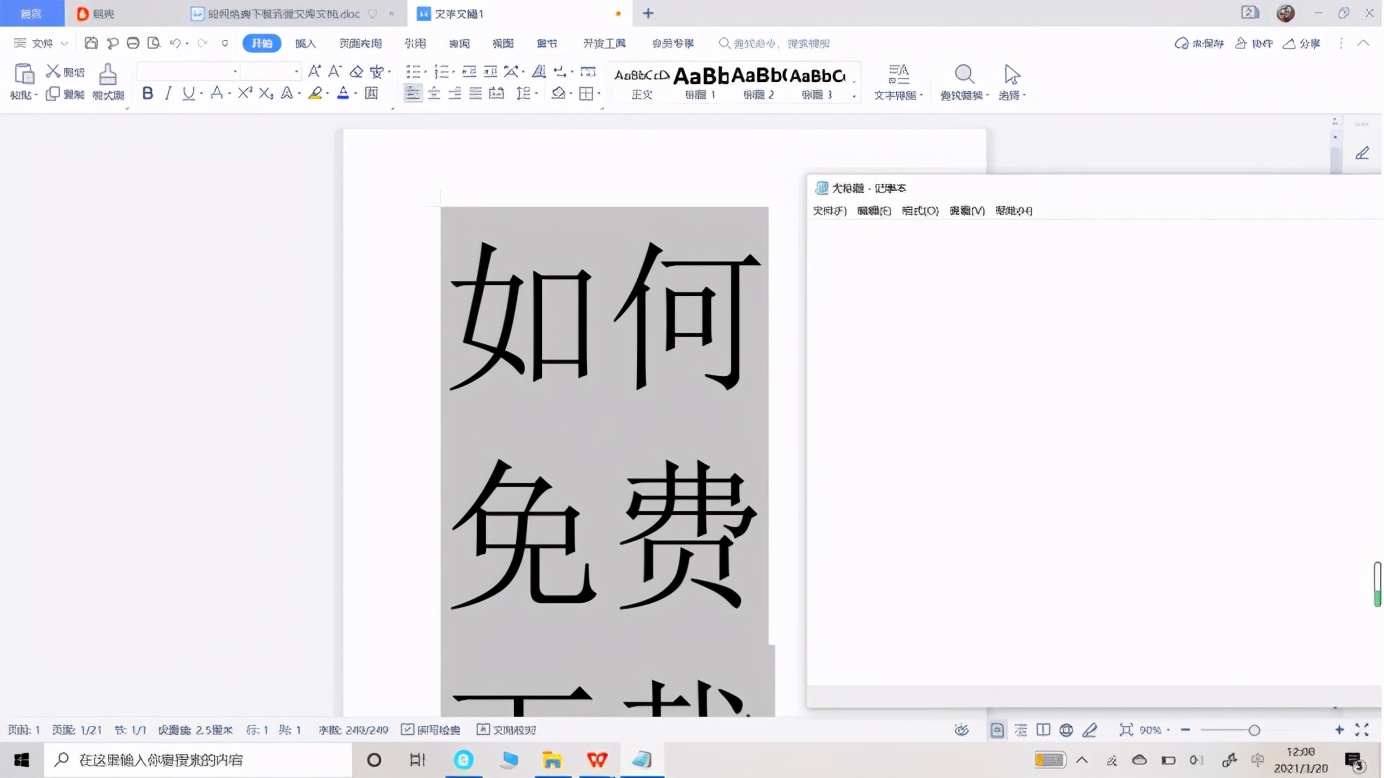This screenshot has height=778, width=1384.
Task: Open the Find and Replace tool
Action: [x=963, y=82]
